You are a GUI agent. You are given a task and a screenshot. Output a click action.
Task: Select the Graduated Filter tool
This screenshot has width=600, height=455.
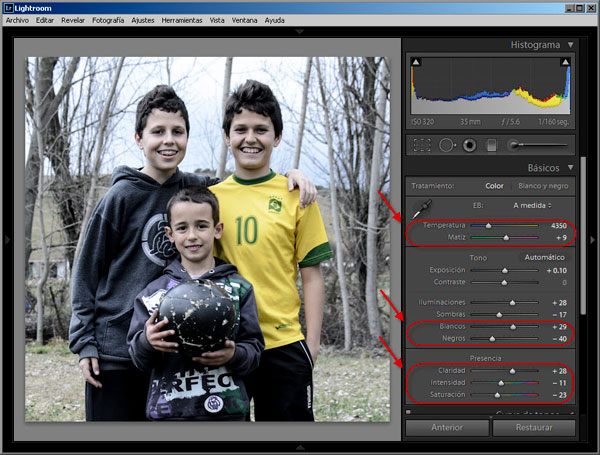[491, 145]
